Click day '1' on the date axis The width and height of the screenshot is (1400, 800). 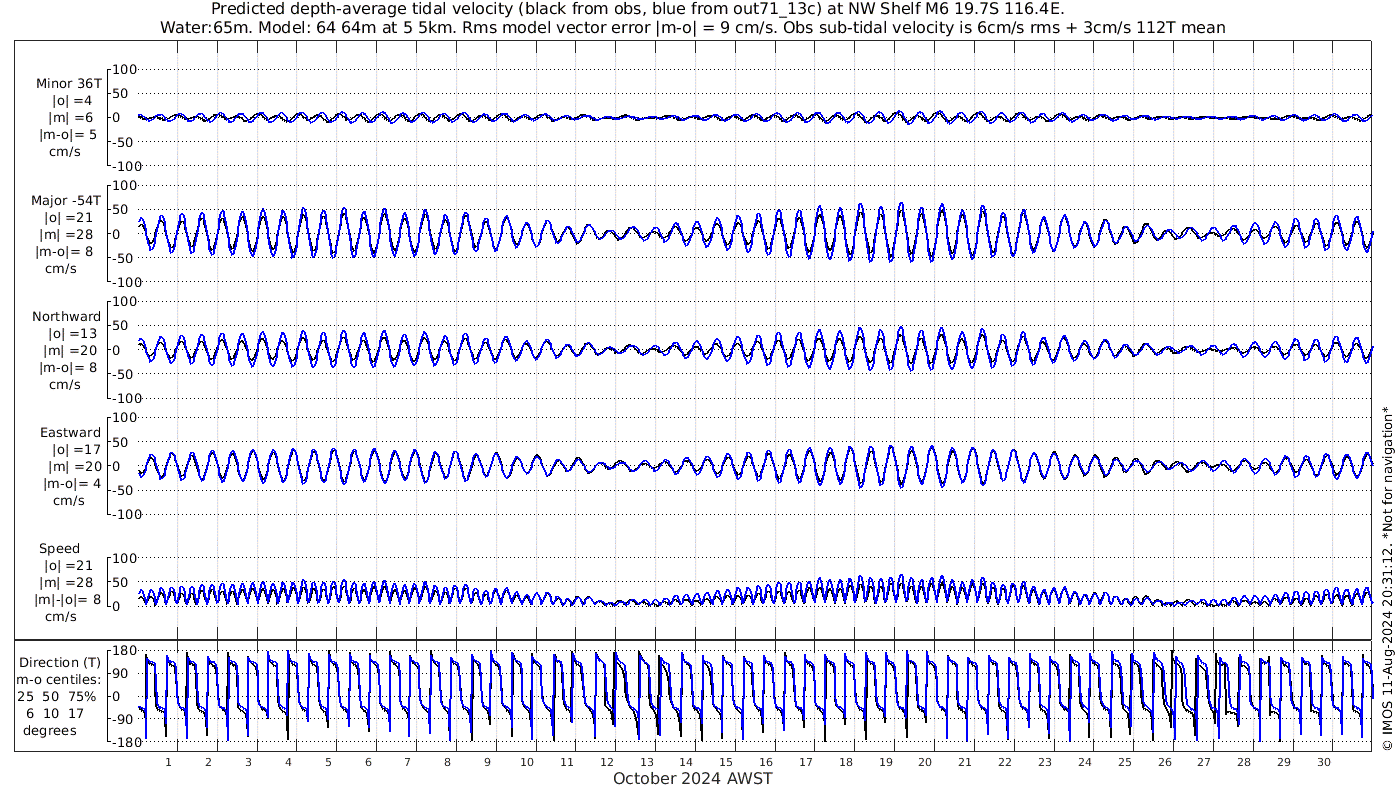(168, 762)
